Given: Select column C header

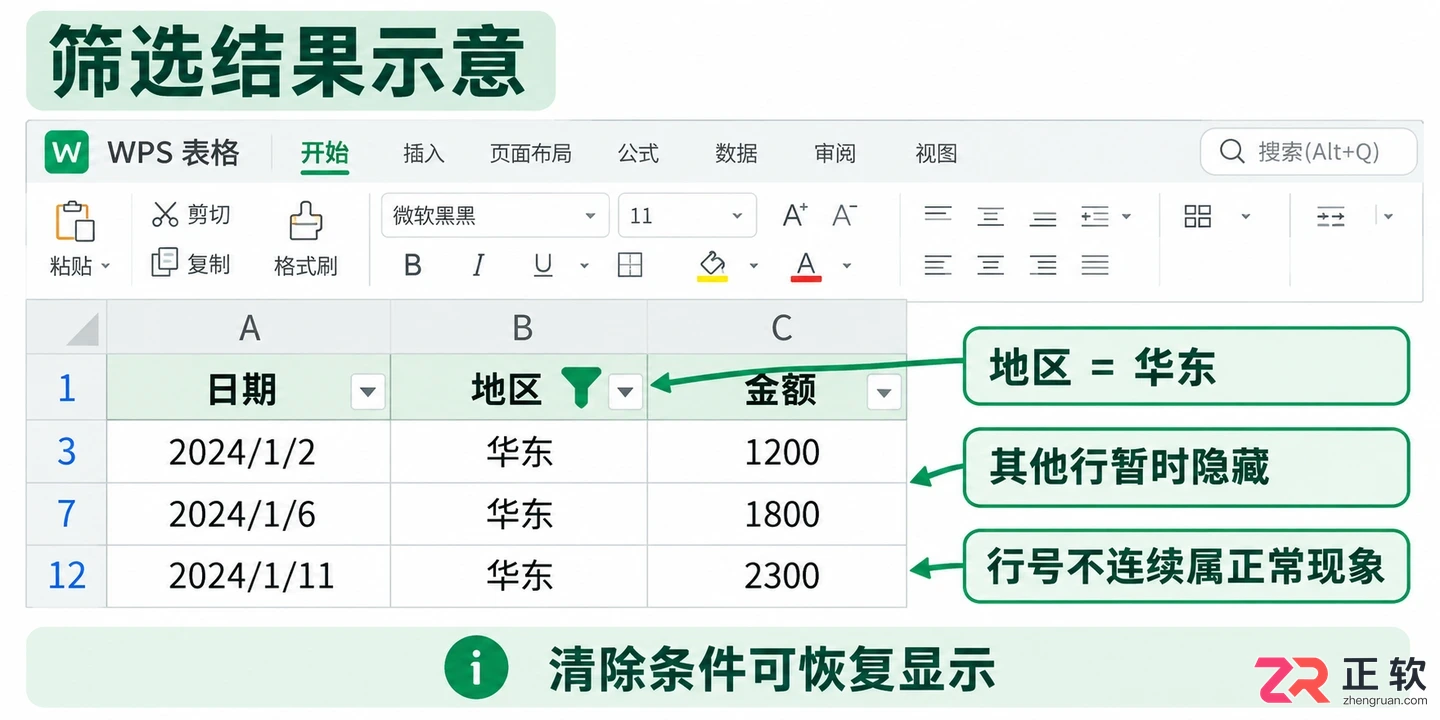Looking at the screenshot, I should 778,327.
